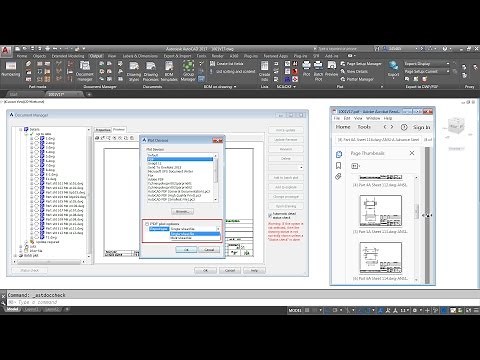
Task: Toggle the circle next to T1.dwg
Action: (x=37, y=238)
